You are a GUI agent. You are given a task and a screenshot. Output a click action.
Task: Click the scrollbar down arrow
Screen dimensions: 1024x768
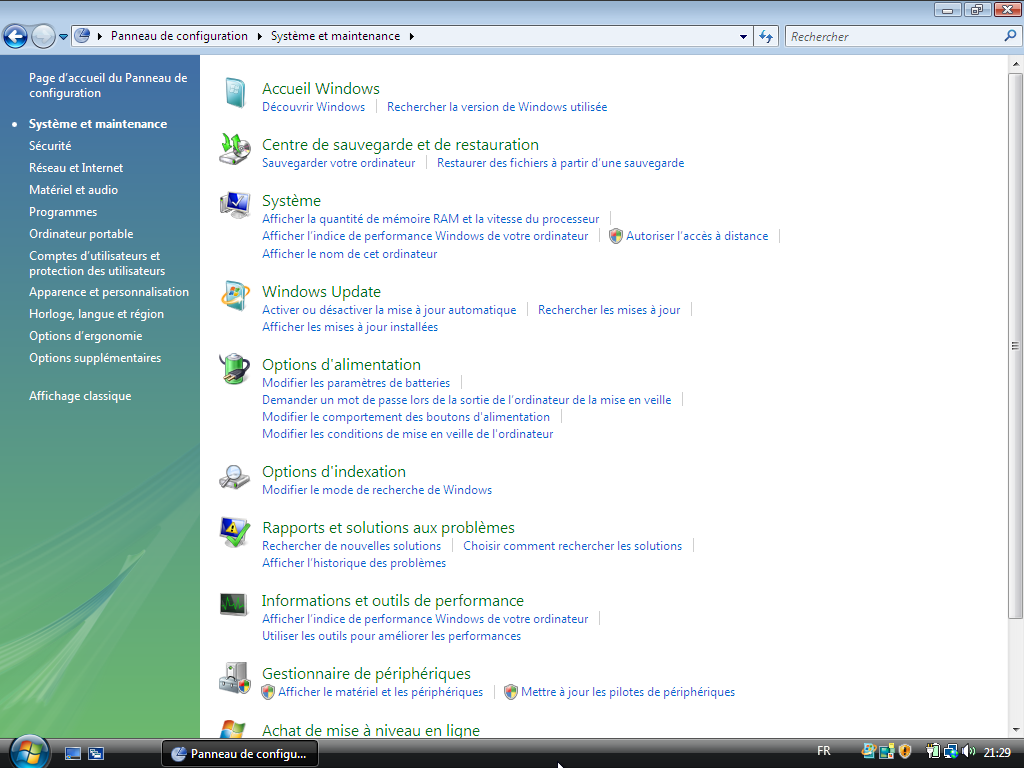pyautogui.click(x=1016, y=729)
